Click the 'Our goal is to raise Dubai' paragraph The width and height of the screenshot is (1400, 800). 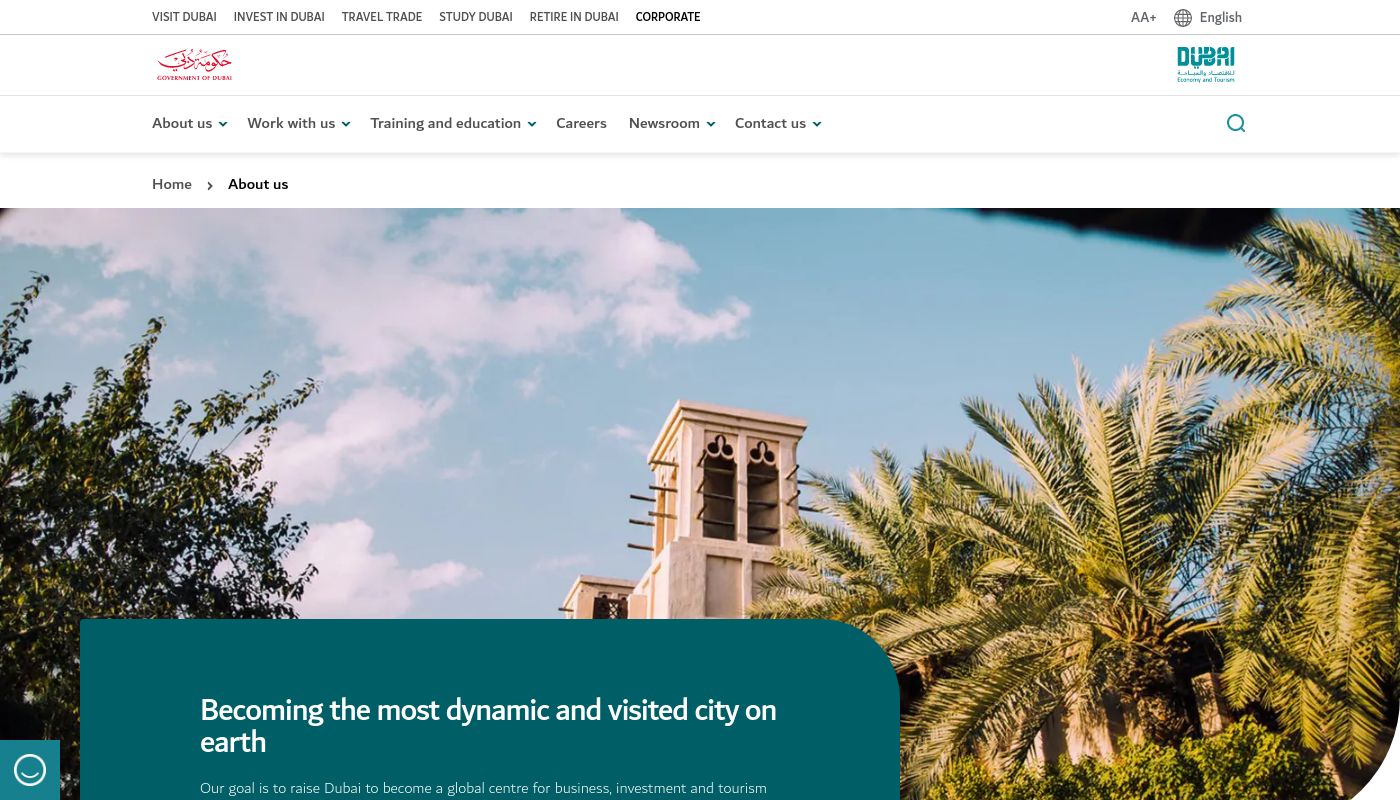[x=483, y=789]
